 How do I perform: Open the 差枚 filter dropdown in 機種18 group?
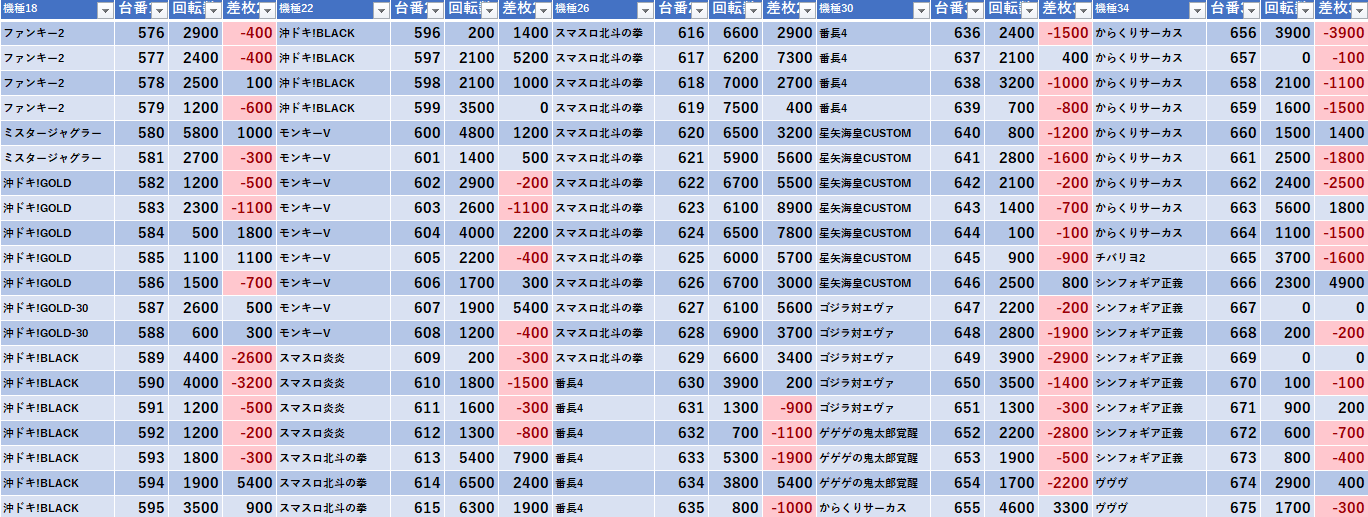click(x=266, y=10)
